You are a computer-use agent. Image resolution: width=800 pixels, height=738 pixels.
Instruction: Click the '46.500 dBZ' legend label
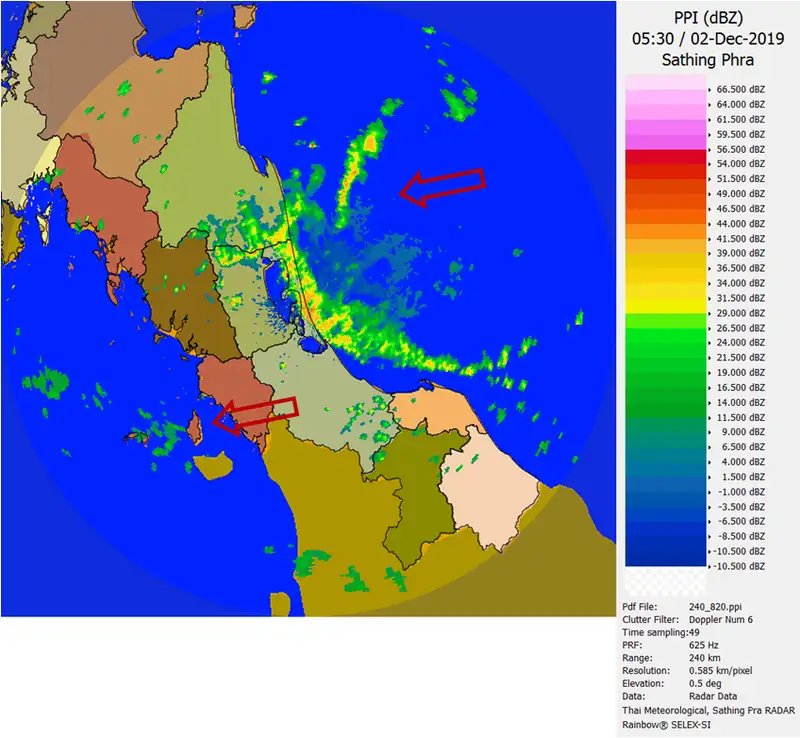pos(740,209)
